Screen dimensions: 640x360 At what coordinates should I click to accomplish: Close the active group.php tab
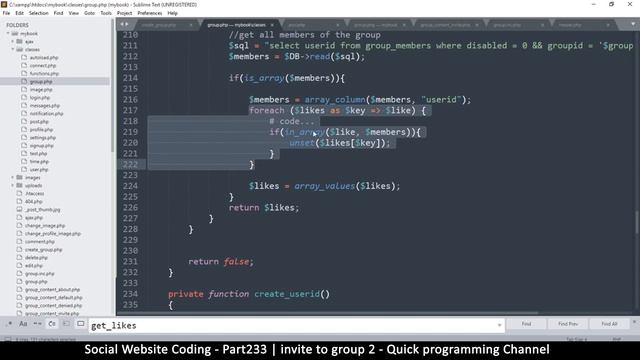click(x=272, y=25)
